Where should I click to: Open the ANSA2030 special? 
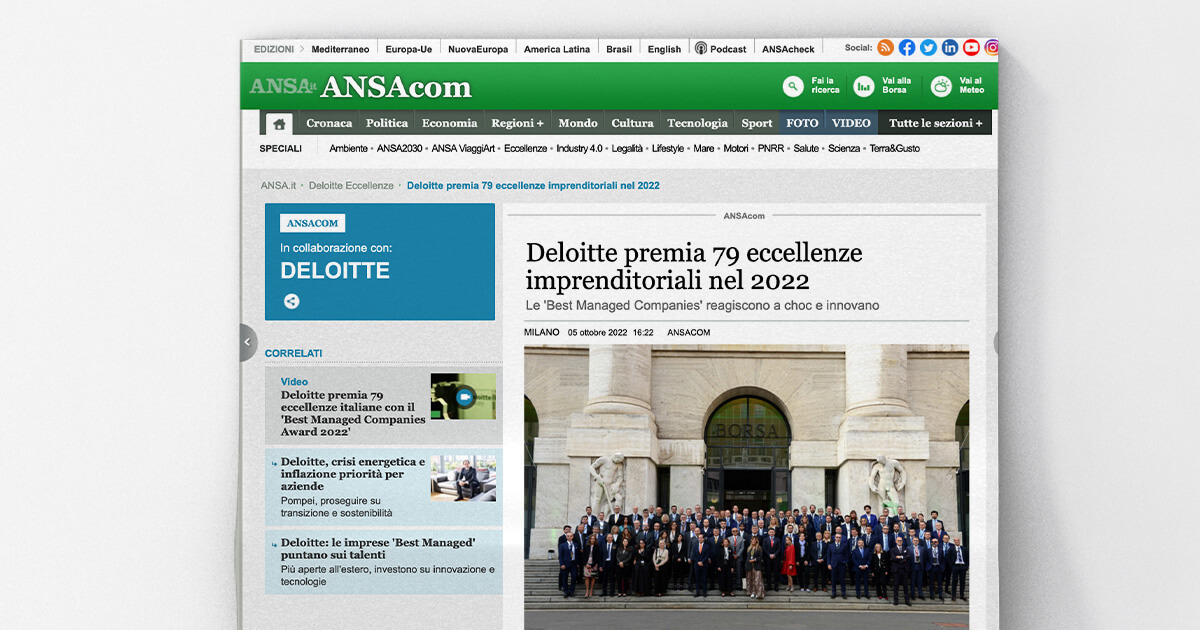[x=400, y=148]
